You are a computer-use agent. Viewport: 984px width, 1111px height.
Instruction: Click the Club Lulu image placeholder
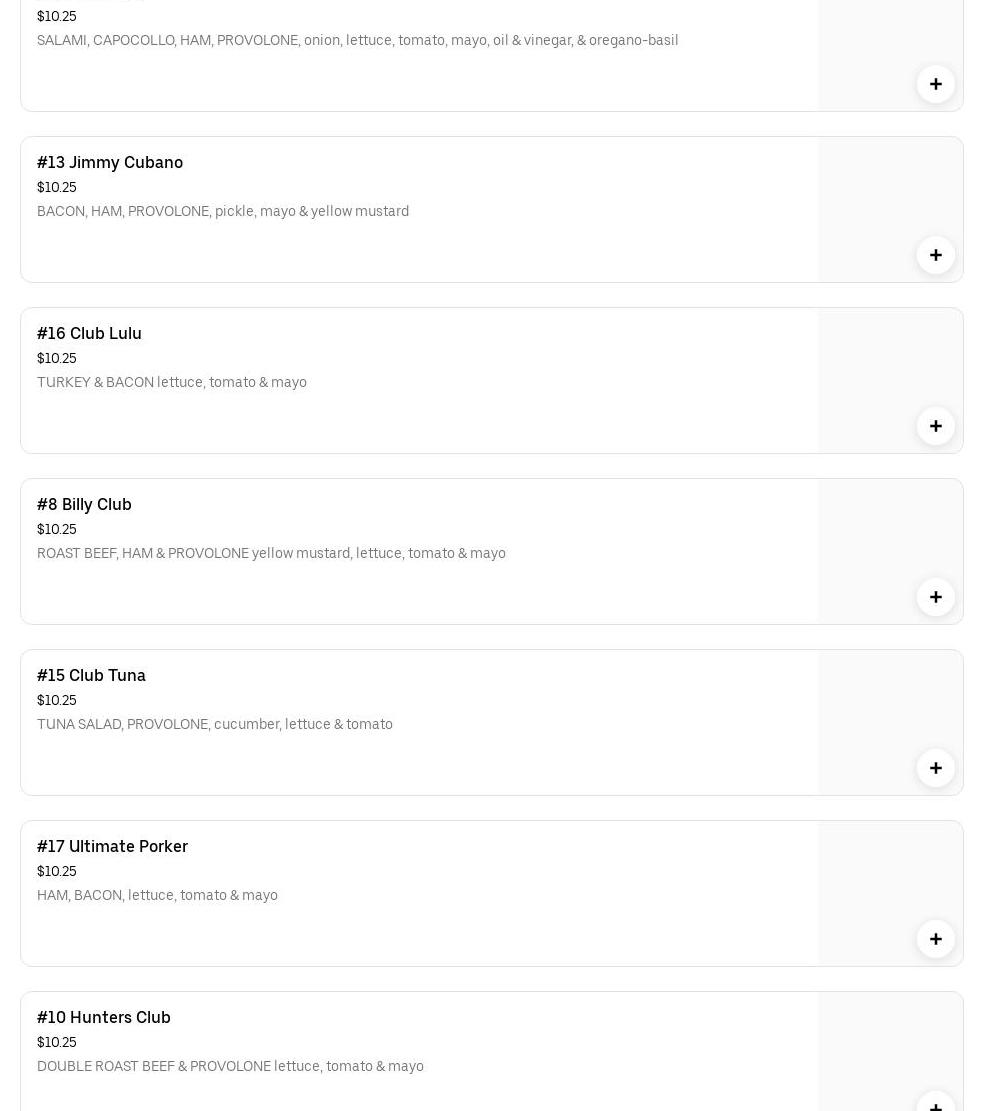coord(890,361)
